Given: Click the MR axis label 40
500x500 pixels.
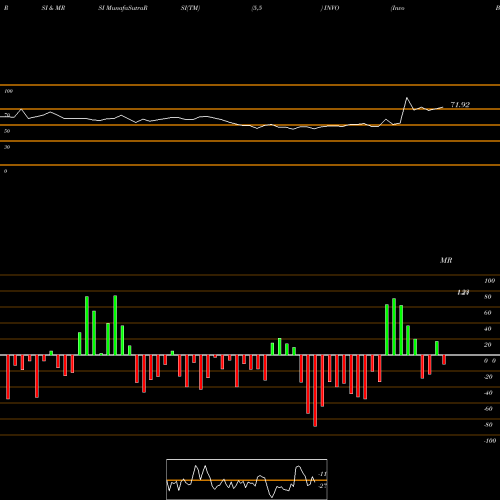Looking at the screenshot, I should (488, 329).
